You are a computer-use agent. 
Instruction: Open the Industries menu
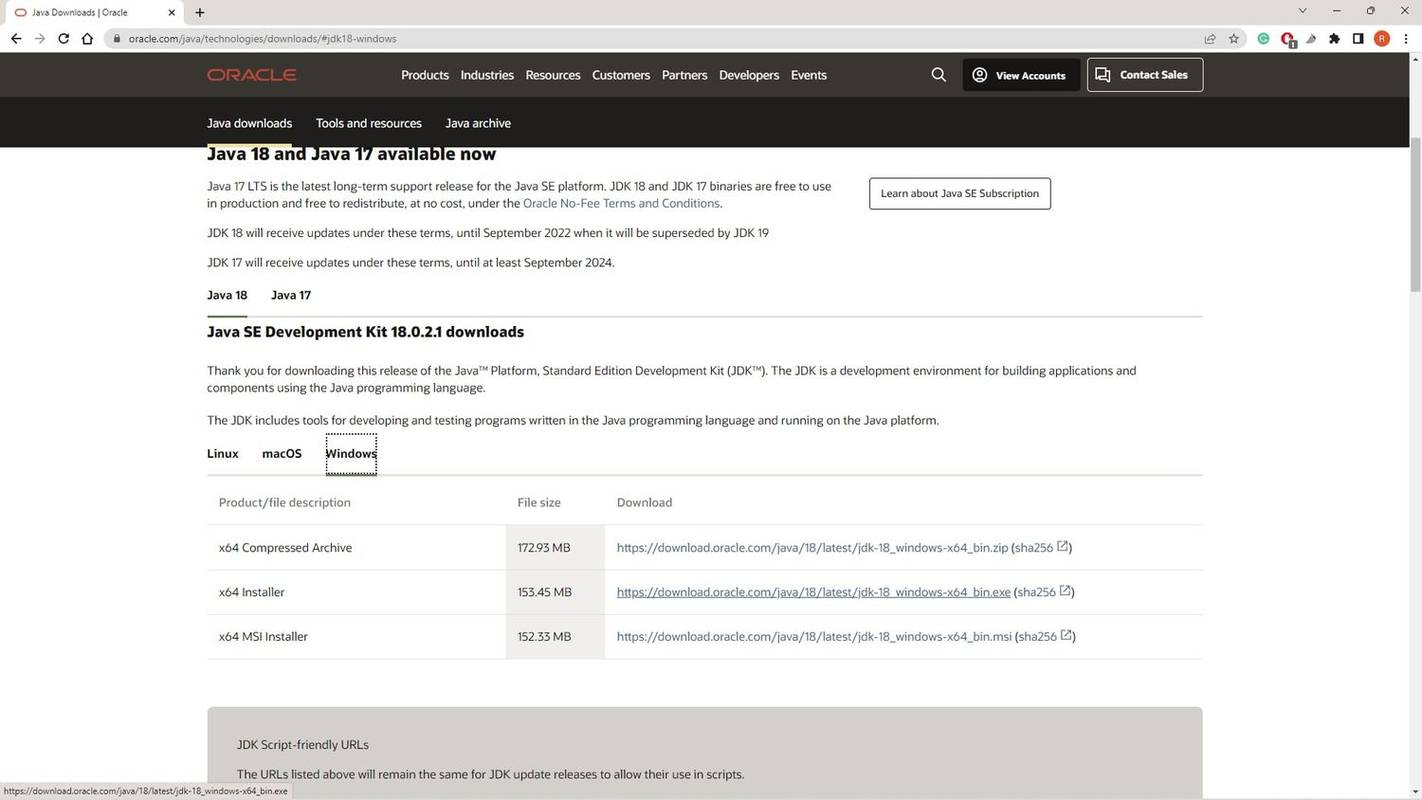point(487,75)
